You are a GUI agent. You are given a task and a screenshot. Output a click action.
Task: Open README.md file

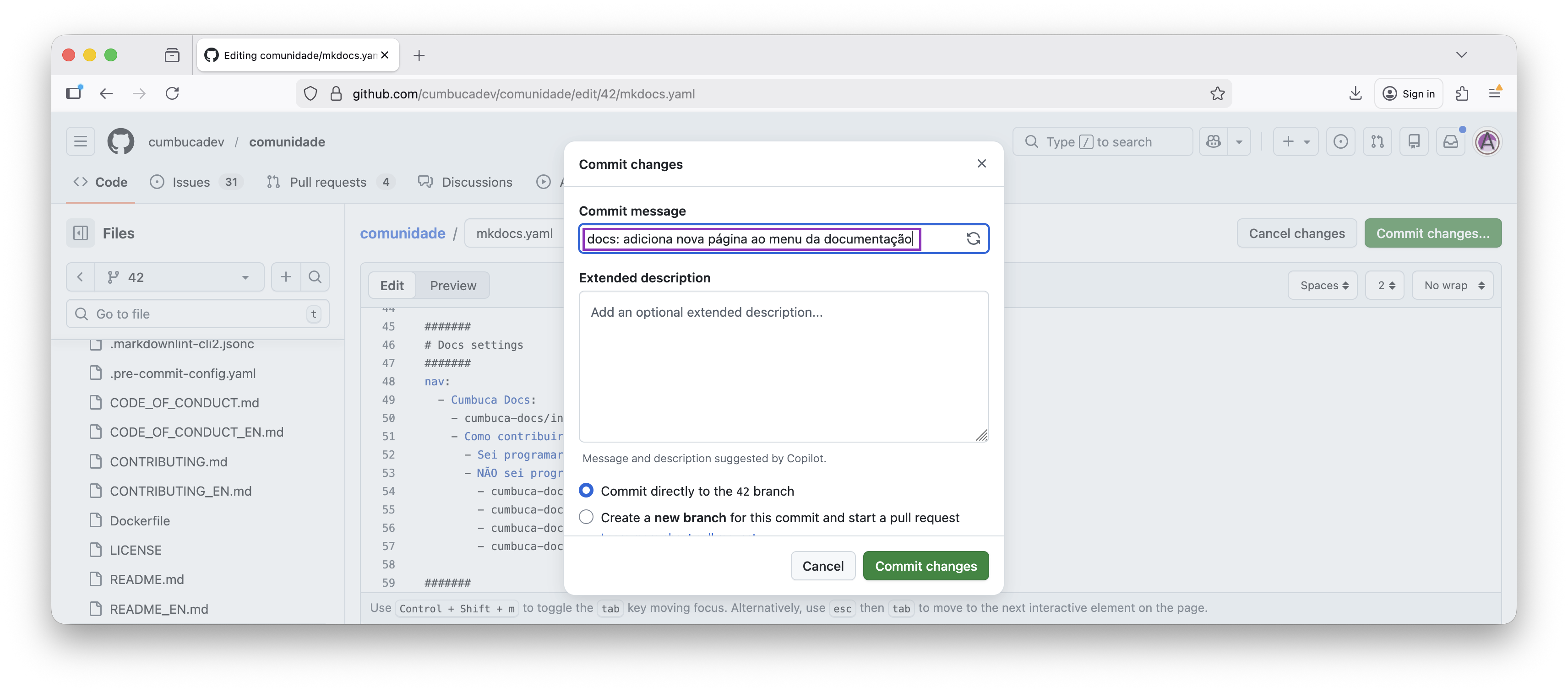coord(147,579)
